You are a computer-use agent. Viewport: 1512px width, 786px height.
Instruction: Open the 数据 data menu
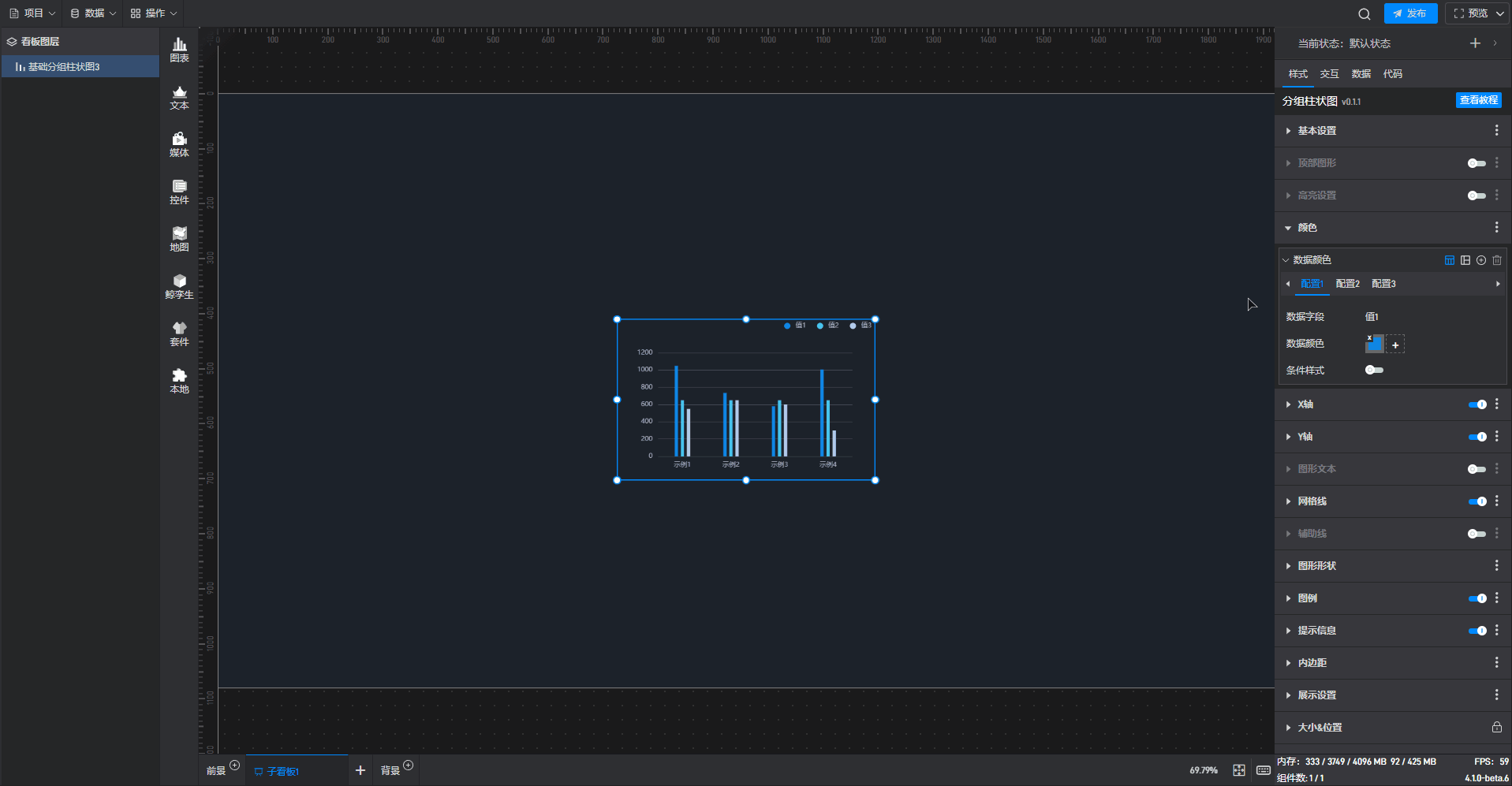[93, 13]
